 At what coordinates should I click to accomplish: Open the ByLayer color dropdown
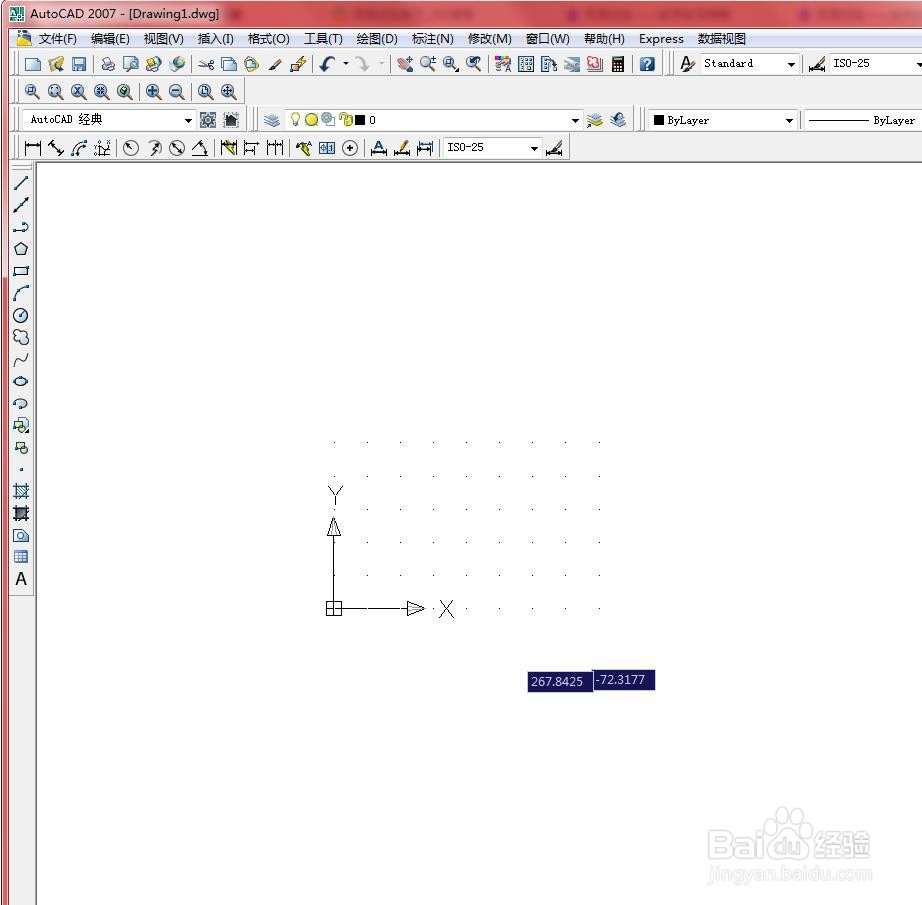point(789,121)
